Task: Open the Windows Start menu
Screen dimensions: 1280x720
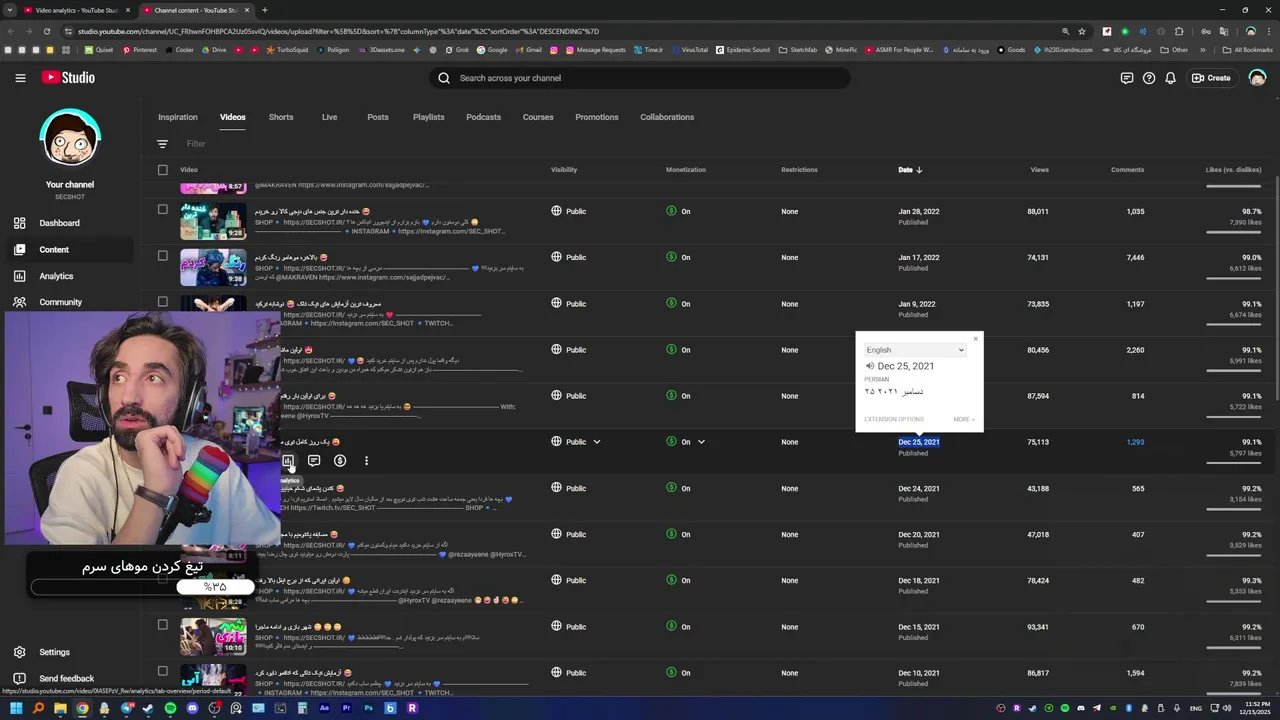Action: (x=15, y=708)
